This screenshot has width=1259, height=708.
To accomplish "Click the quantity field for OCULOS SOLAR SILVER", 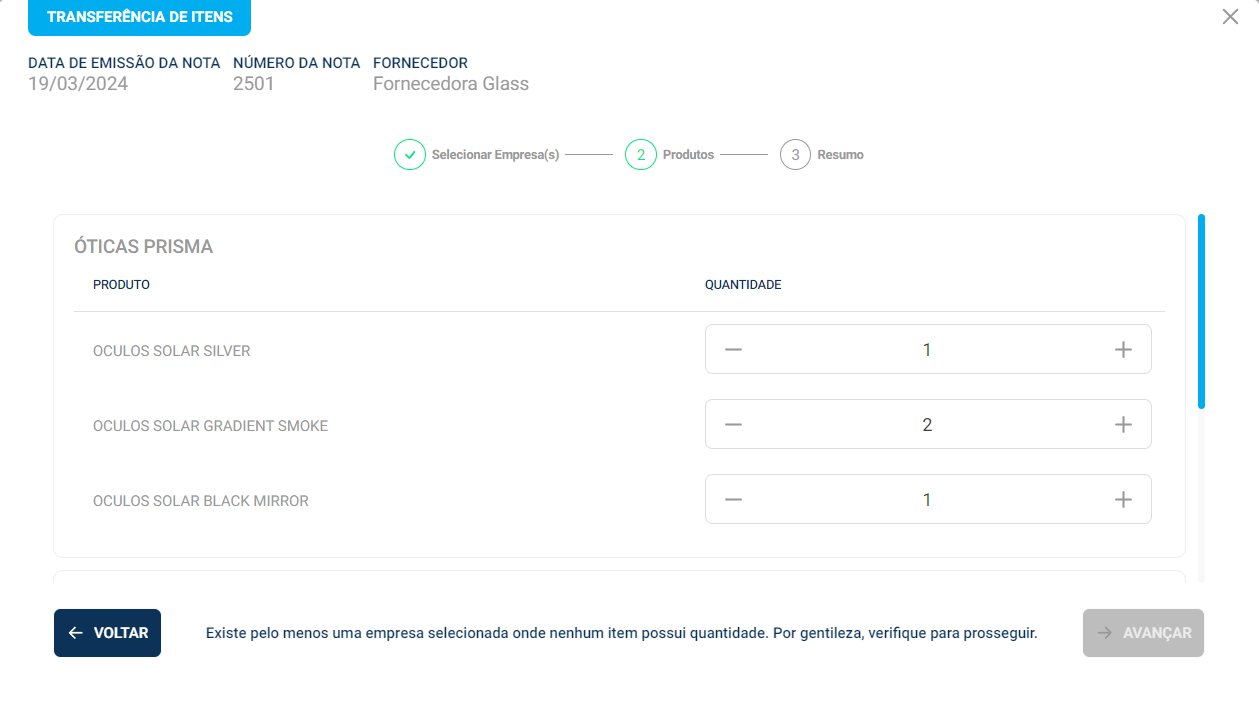I will 927,350.
